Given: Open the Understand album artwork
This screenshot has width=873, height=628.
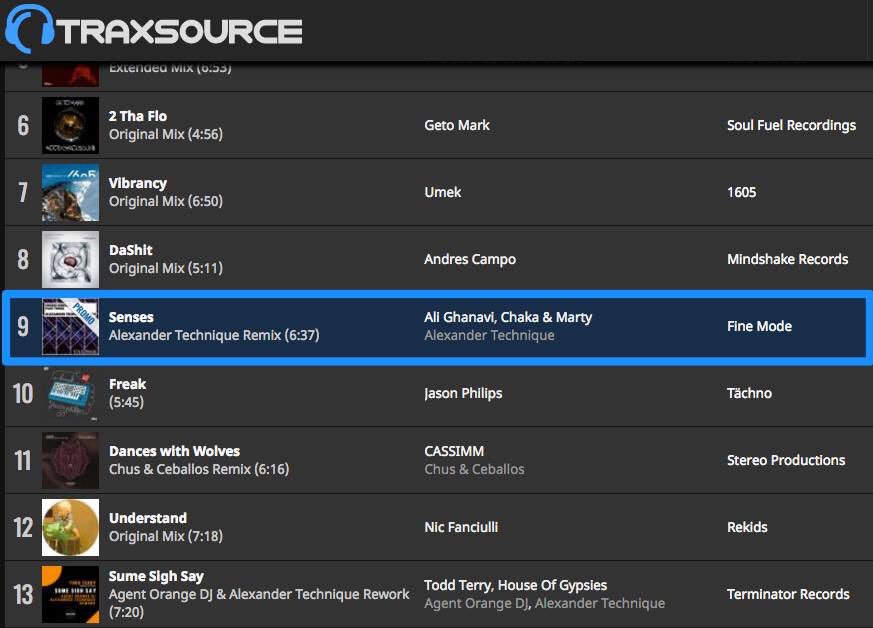Looking at the screenshot, I should 70,527.
